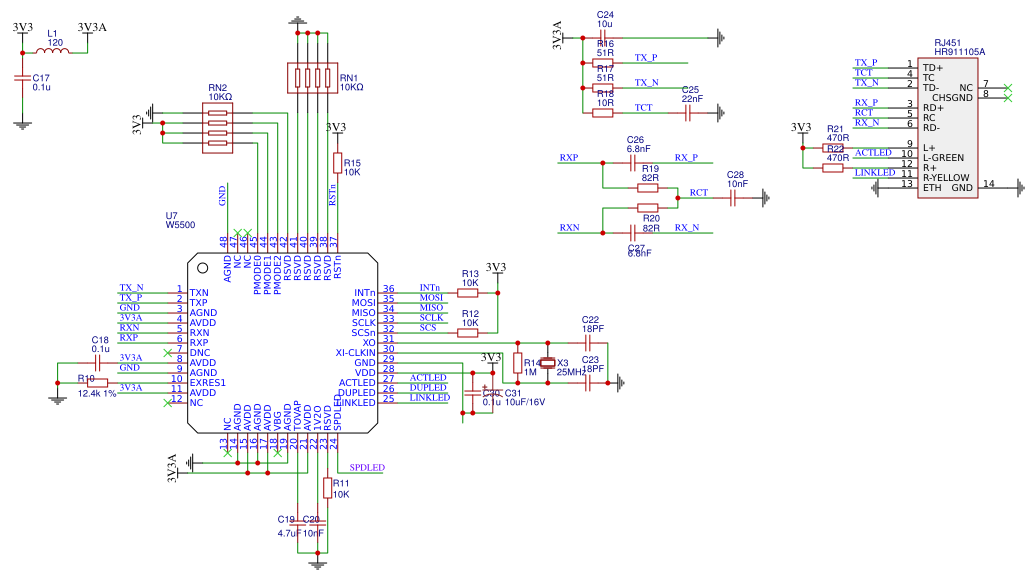
Task: Click the U7 reference designator
Action: point(171,216)
